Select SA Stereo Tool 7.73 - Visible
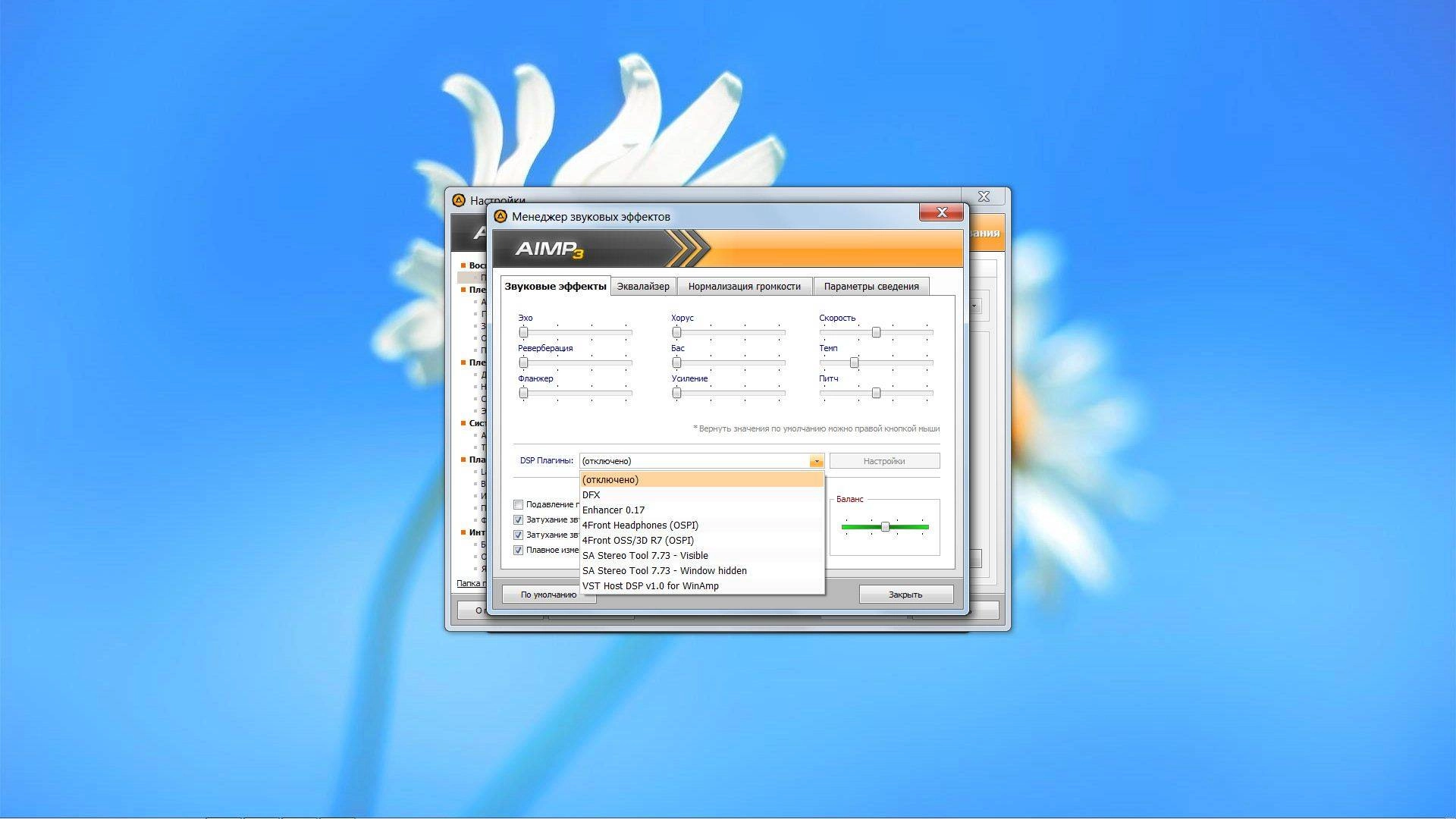The width and height of the screenshot is (1456, 819). coord(701,555)
